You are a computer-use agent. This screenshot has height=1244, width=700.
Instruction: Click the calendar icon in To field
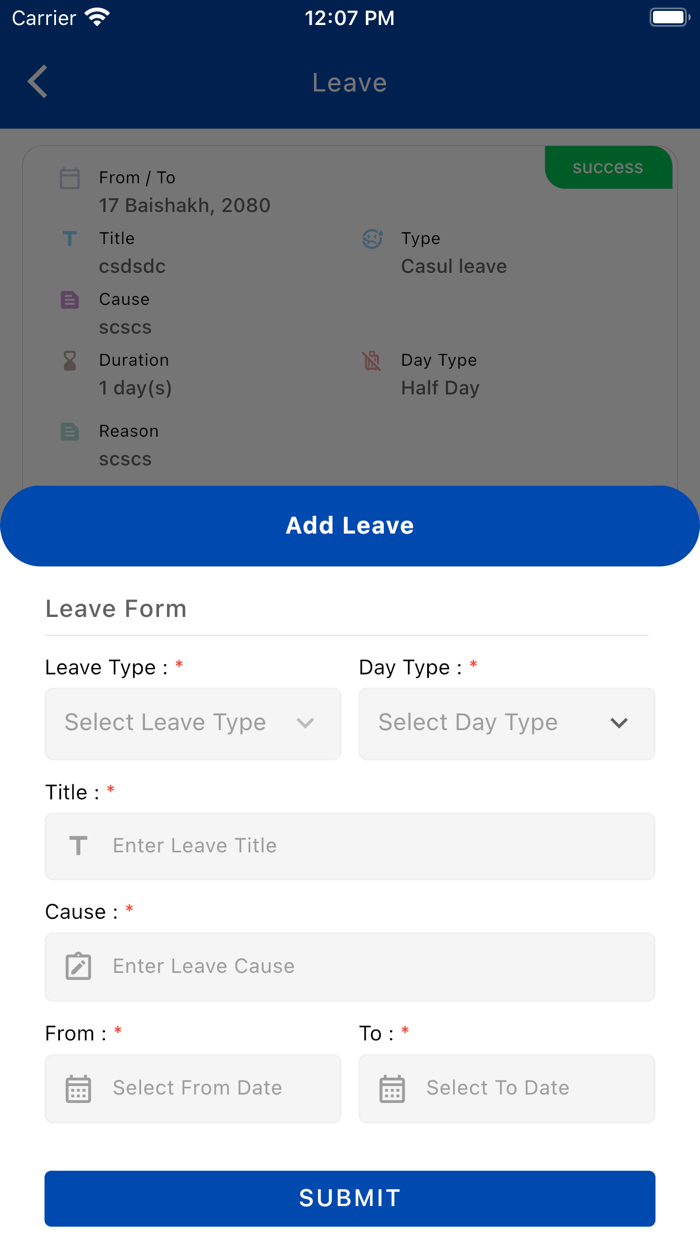tap(392, 1089)
